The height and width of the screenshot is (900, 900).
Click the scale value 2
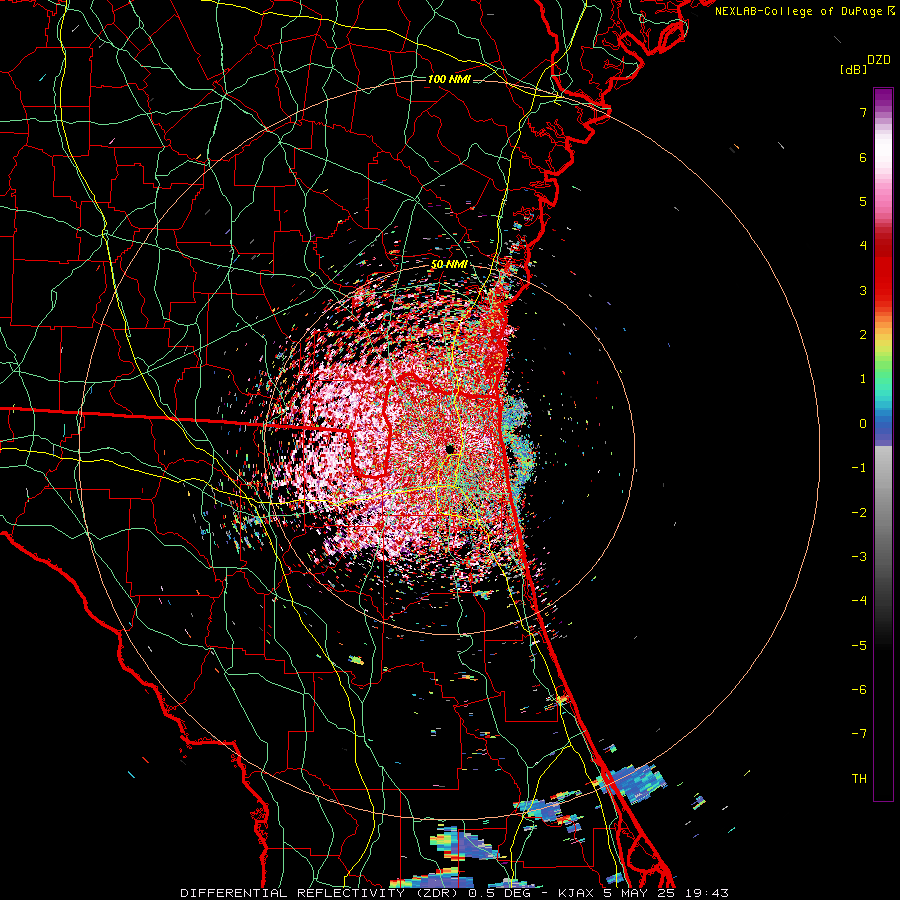pos(863,335)
